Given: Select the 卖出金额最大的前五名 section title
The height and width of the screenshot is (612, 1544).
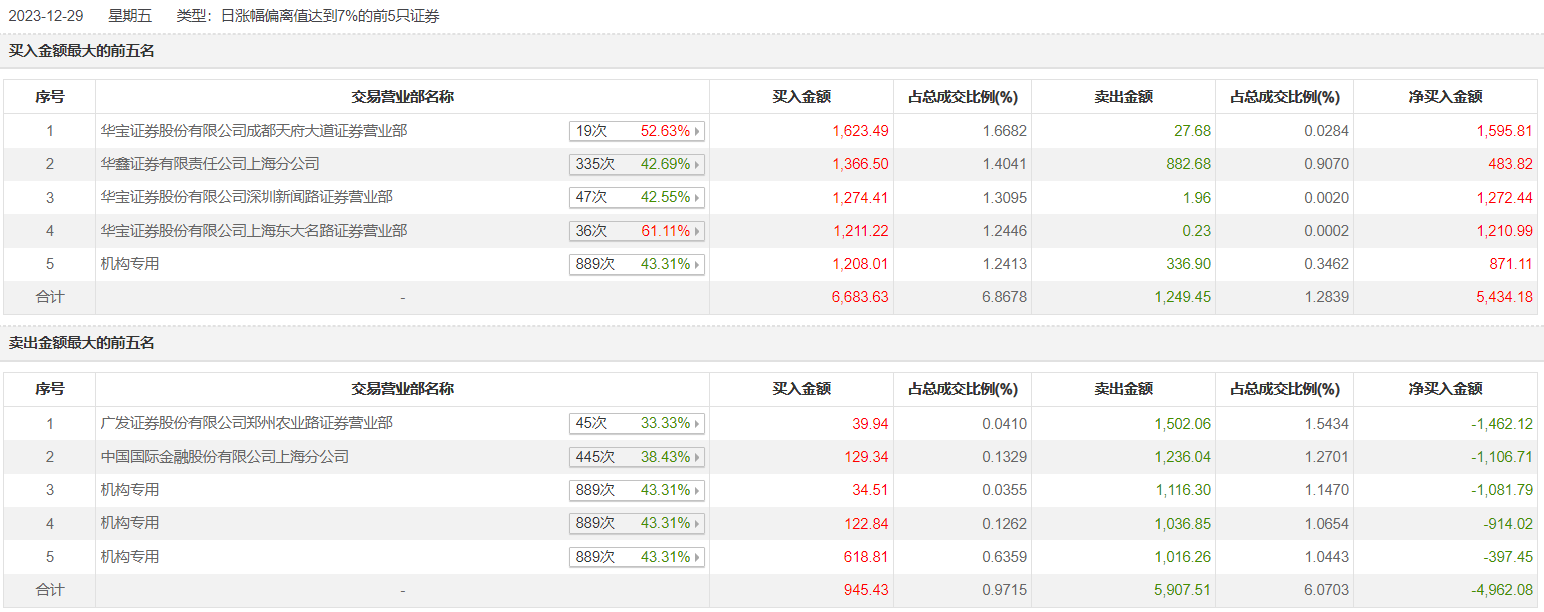Looking at the screenshot, I should (82, 343).
